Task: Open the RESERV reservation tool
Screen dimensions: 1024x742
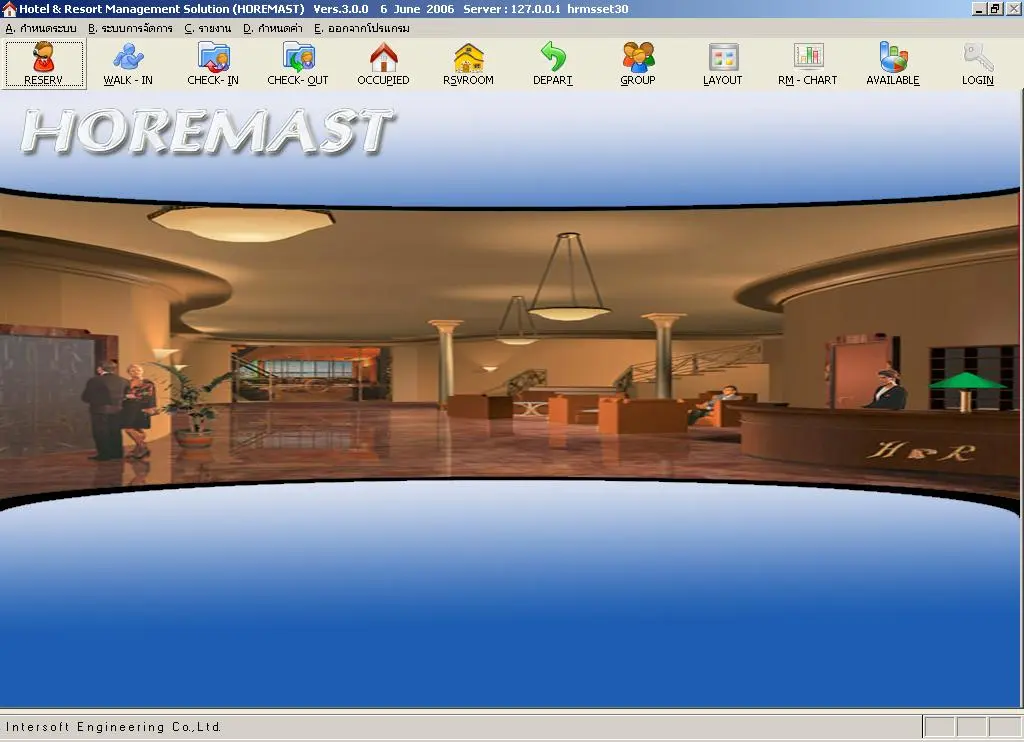Action: [43, 63]
